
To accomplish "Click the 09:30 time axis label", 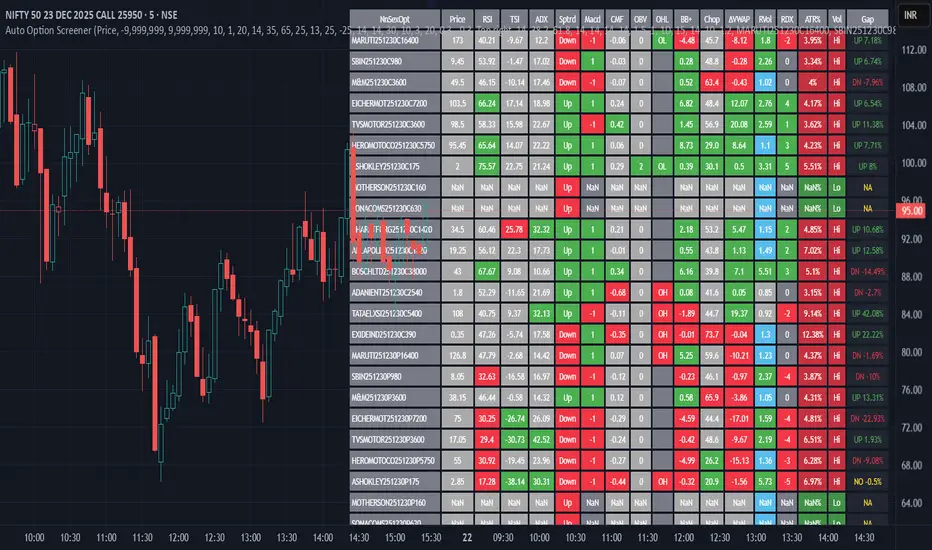I will coord(503,538).
